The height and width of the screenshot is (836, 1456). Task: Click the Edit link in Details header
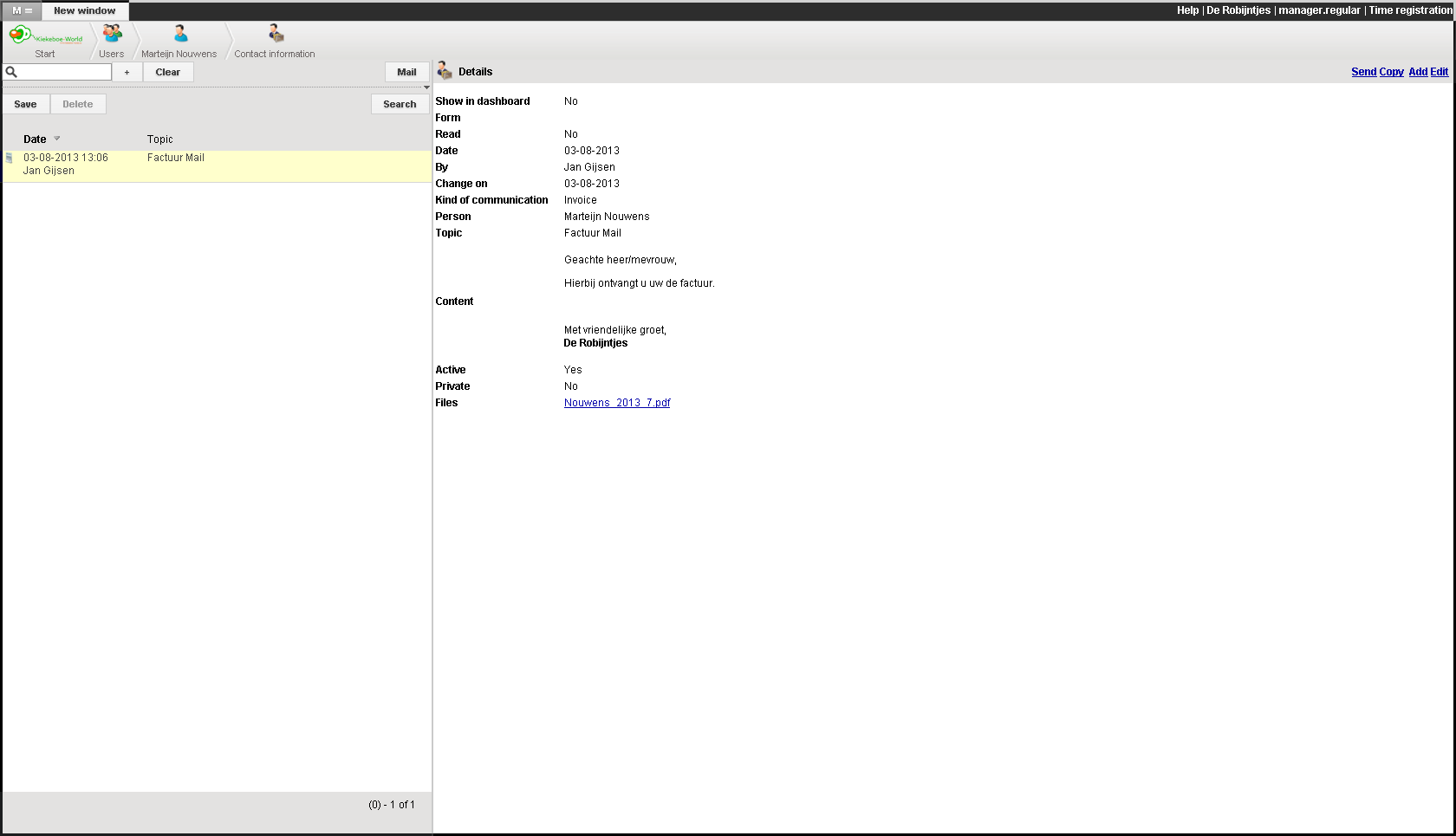[1439, 72]
